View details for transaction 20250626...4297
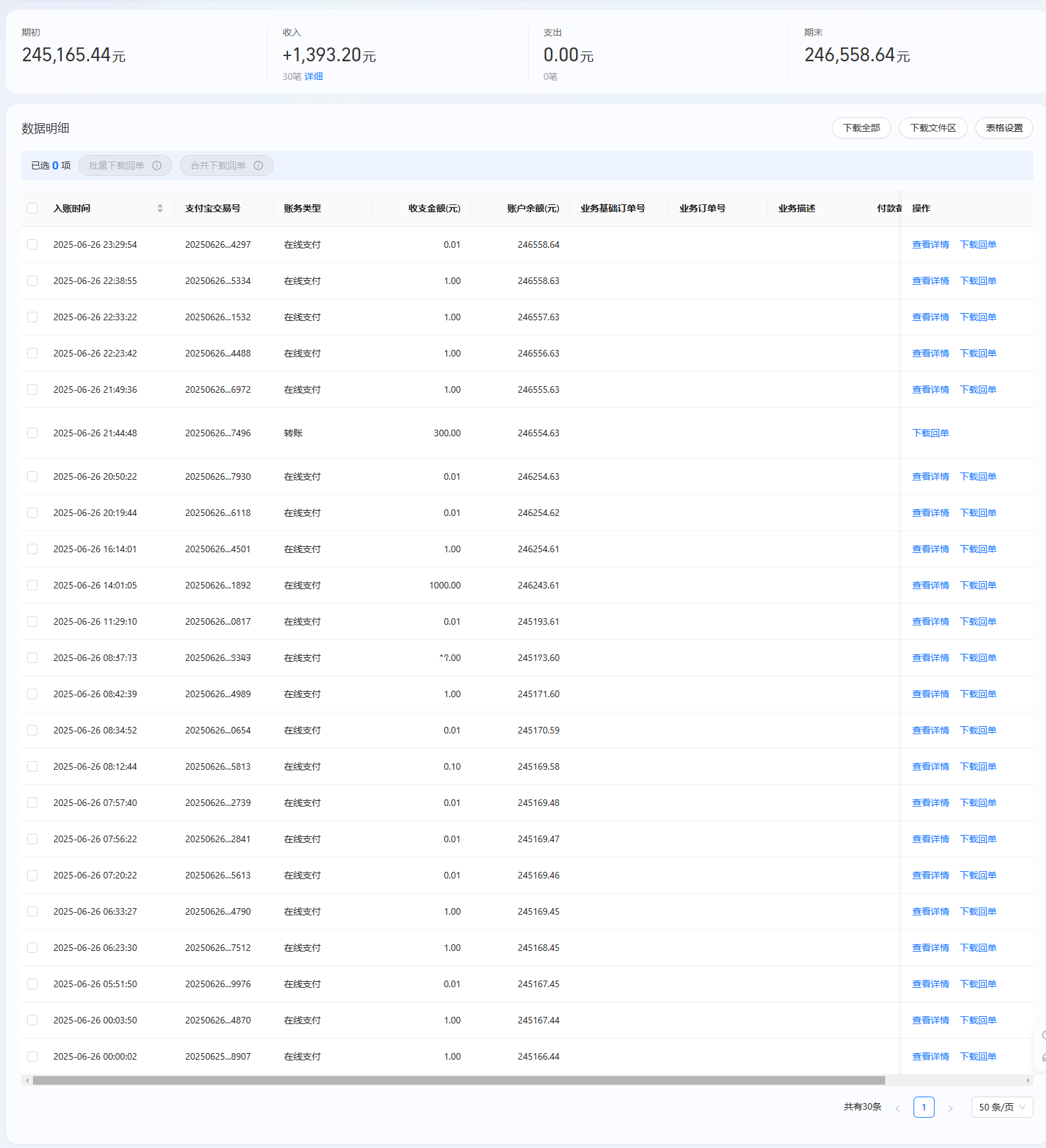Viewport: 1046px width, 1148px height. pos(931,244)
